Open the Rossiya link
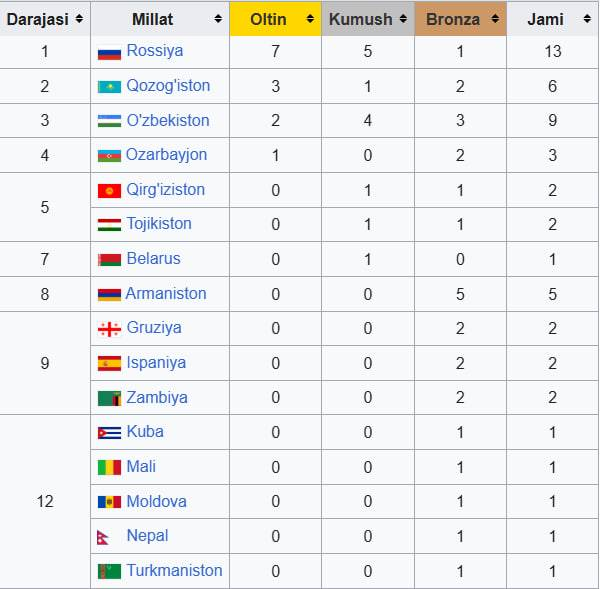 tap(154, 51)
